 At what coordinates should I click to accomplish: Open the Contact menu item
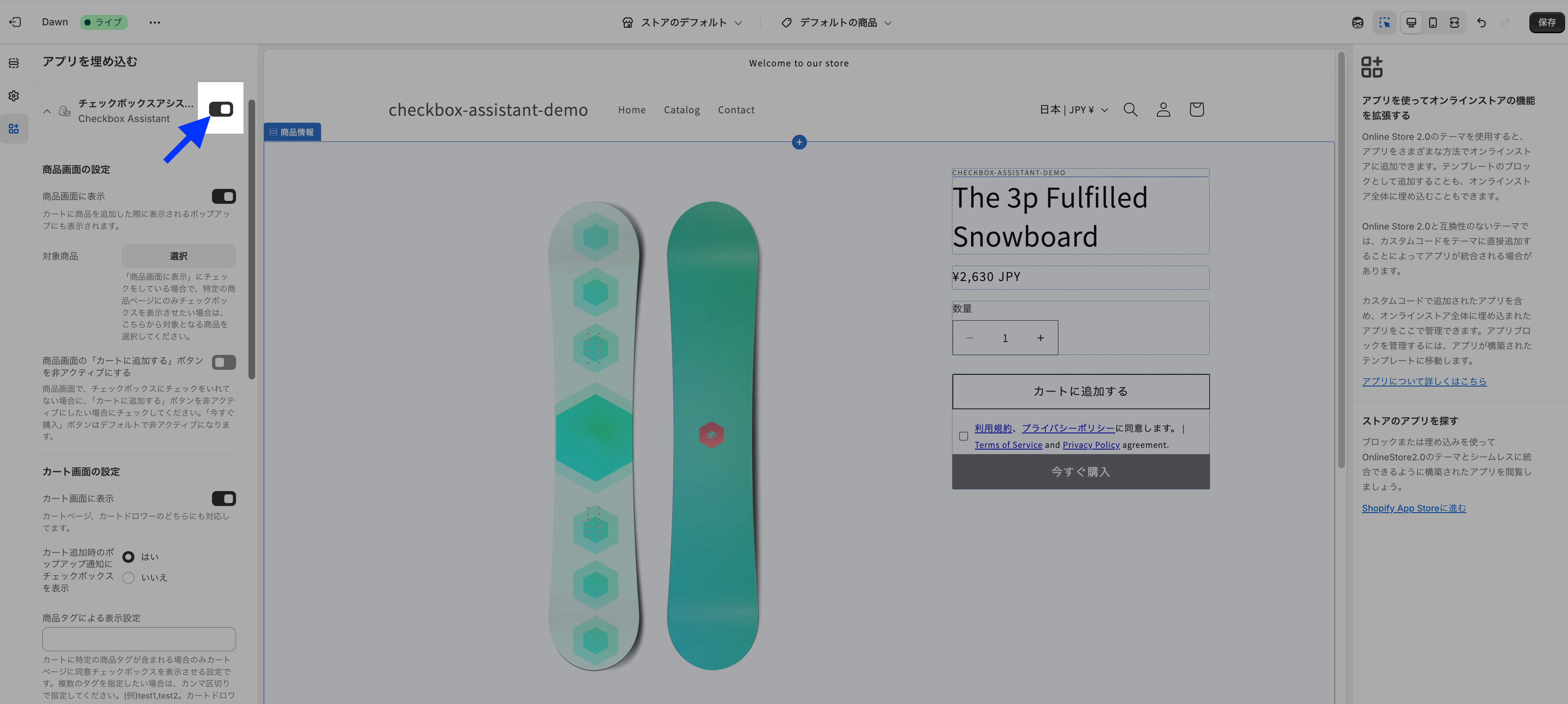tap(736, 110)
